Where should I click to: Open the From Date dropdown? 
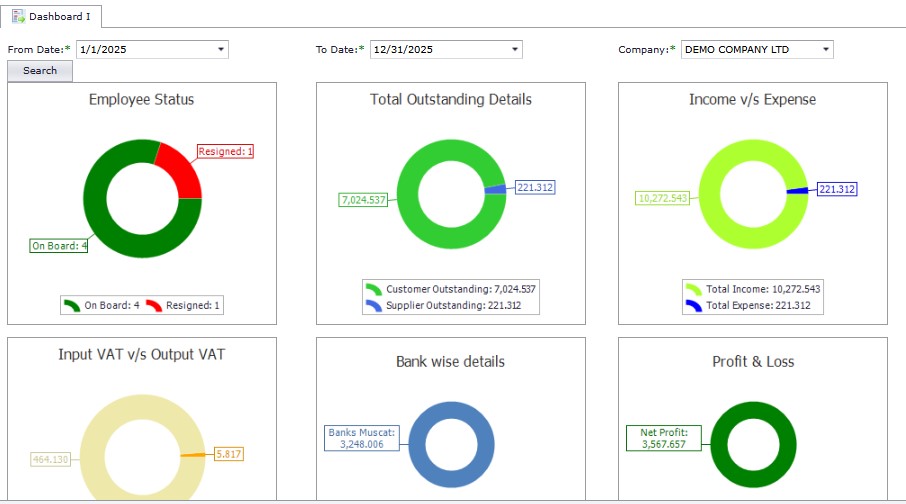tap(220, 49)
